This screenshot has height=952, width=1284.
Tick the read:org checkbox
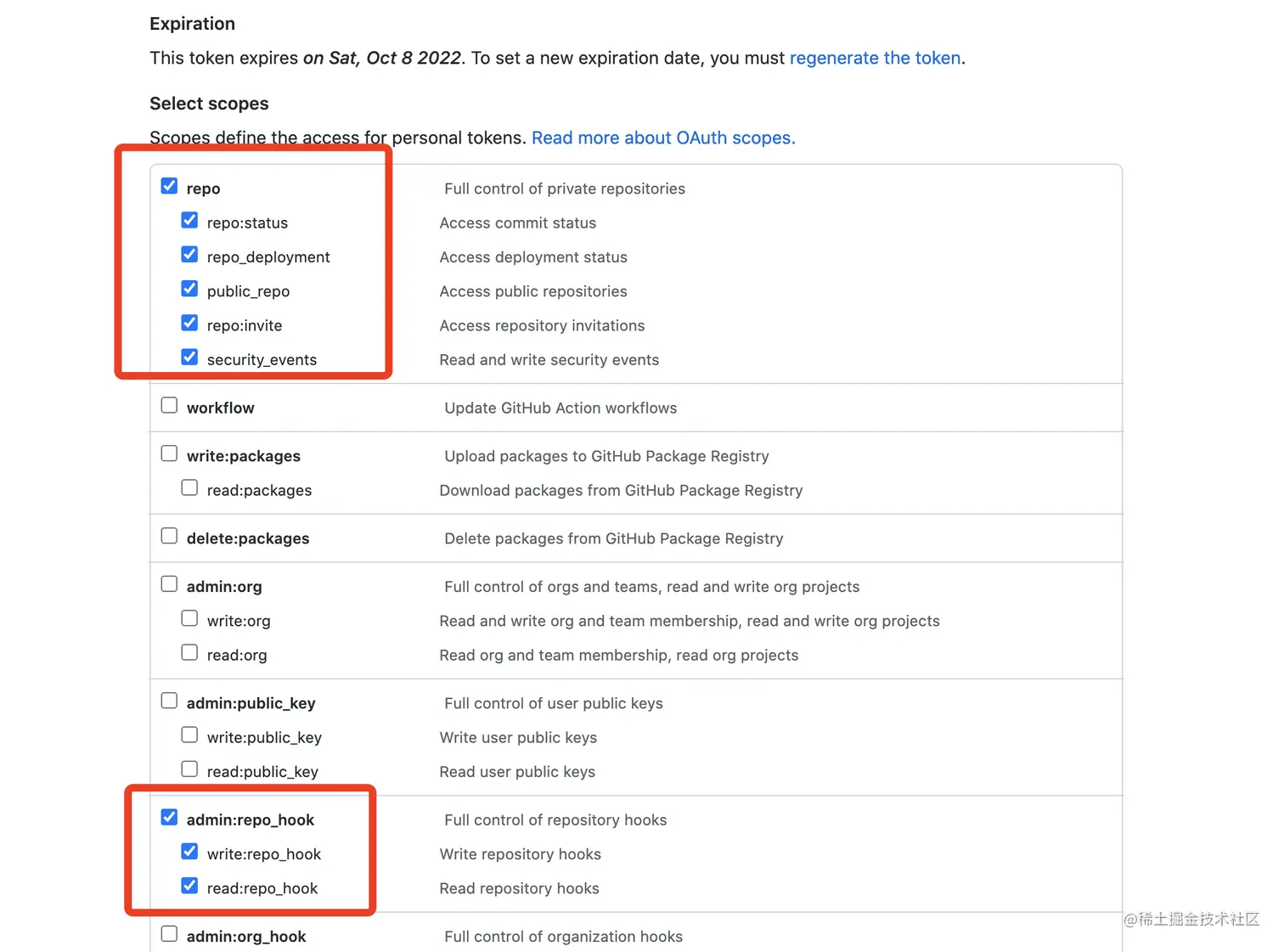click(x=189, y=652)
